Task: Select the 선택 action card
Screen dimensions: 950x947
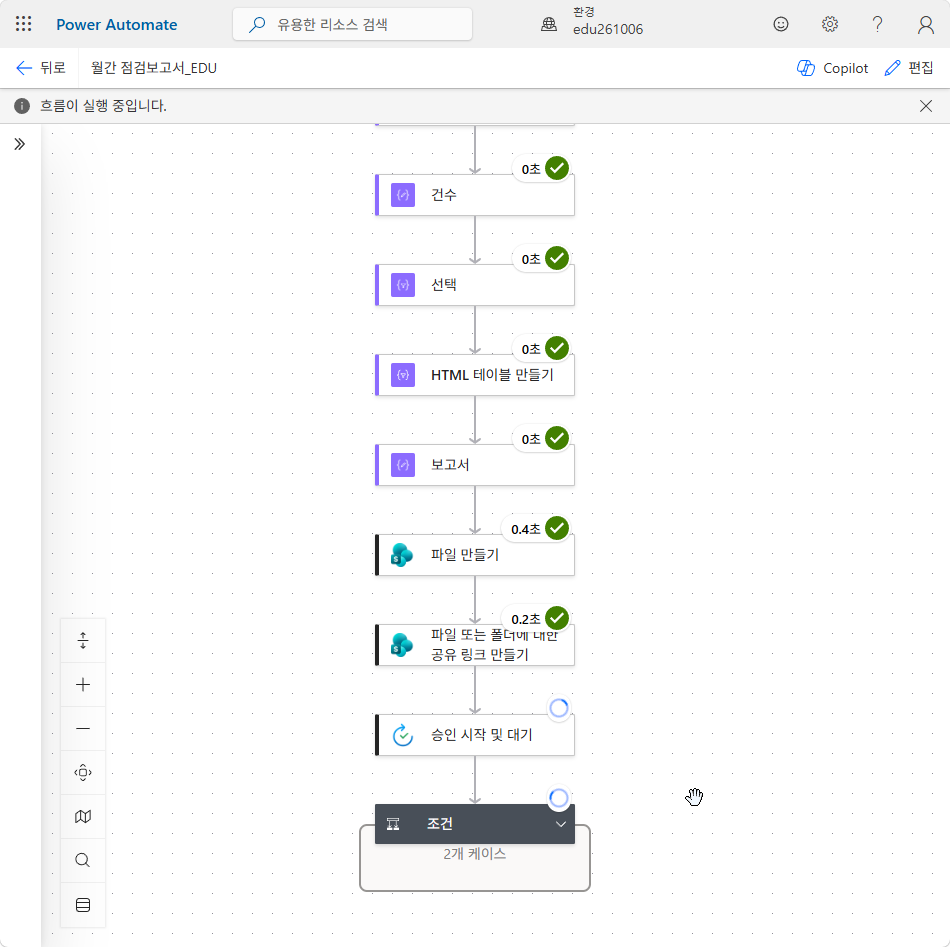Action: [474, 285]
